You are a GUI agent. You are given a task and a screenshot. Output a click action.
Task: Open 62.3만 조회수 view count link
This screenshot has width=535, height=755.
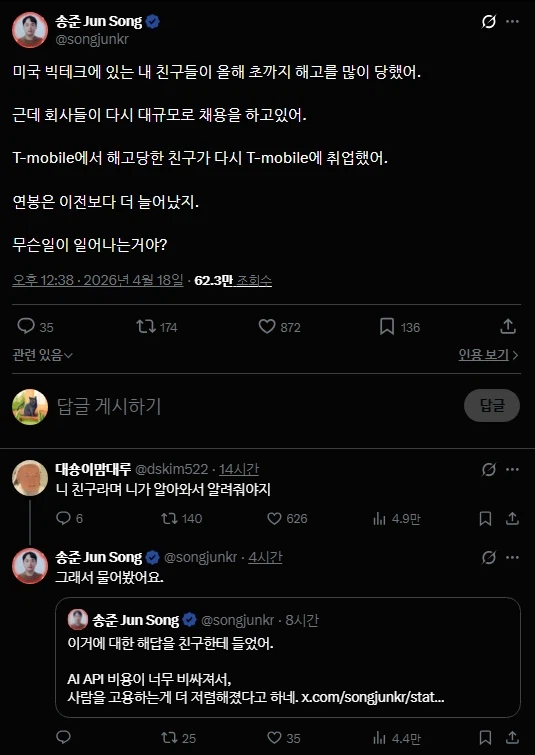[233, 280]
